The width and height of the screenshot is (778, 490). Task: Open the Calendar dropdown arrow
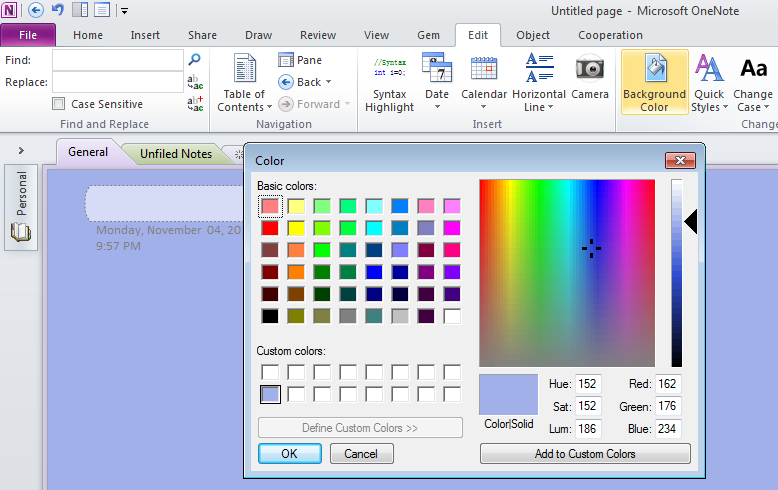pyautogui.click(x=484, y=107)
